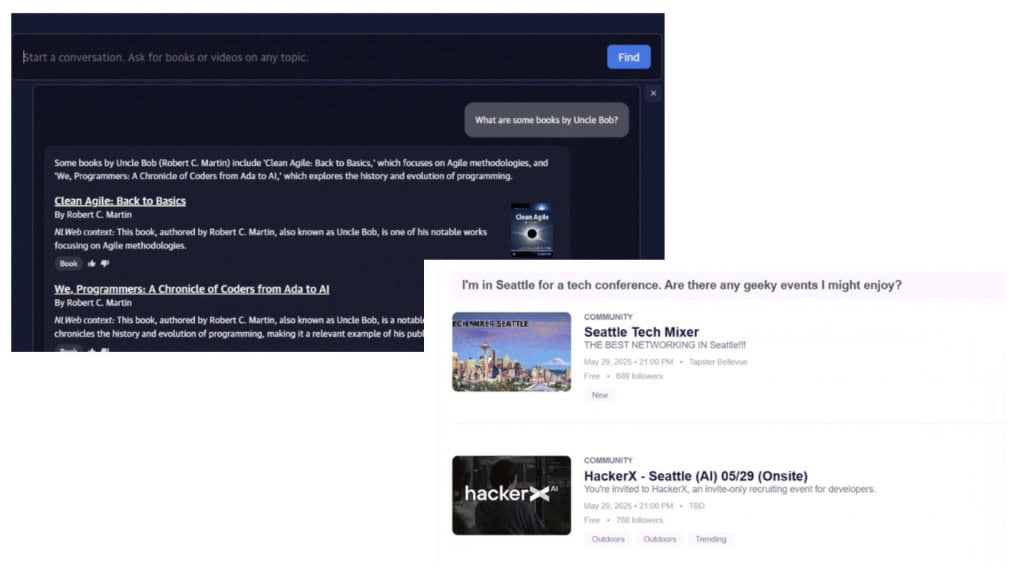Click the 'Tapster Bellevue' venue text
The image size is (1024, 576).
coord(718,362)
